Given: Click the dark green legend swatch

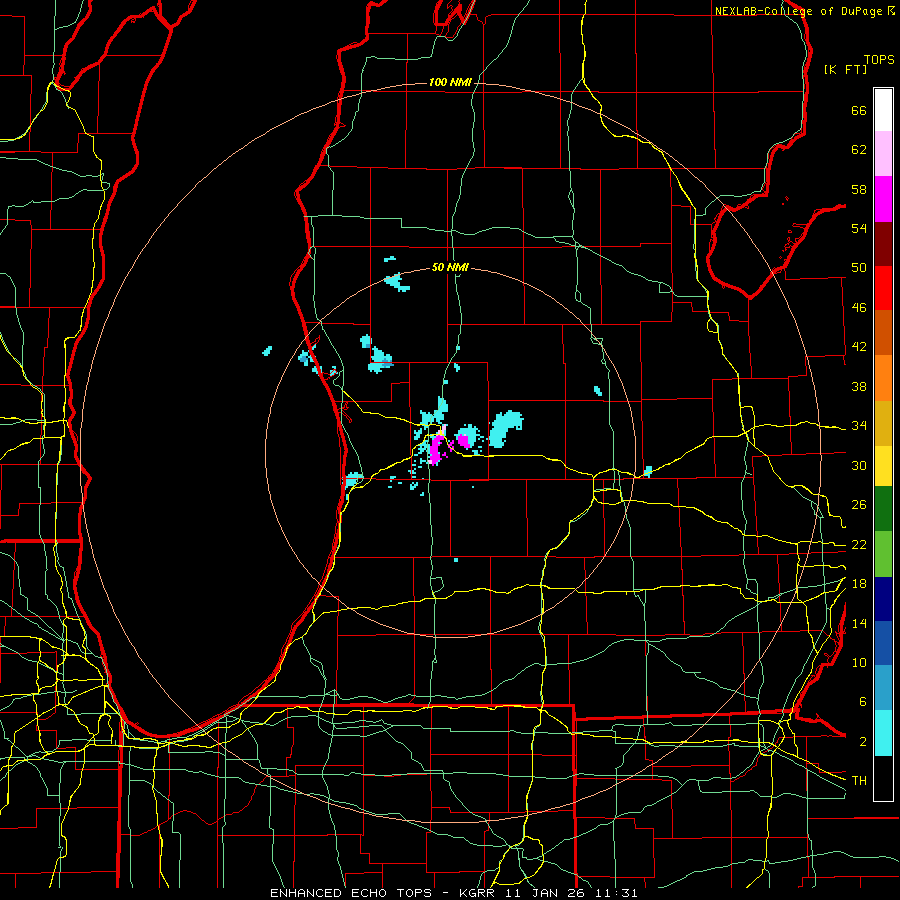Looking at the screenshot, I should tap(883, 508).
